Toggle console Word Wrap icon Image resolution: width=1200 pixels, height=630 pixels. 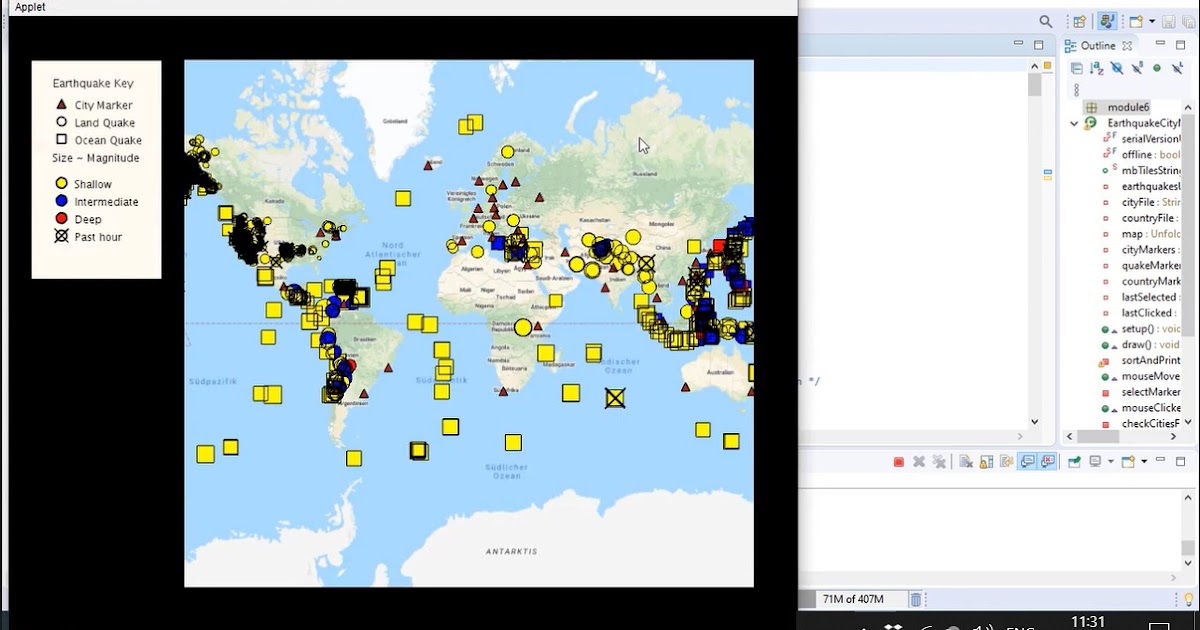tap(1006, 462)
